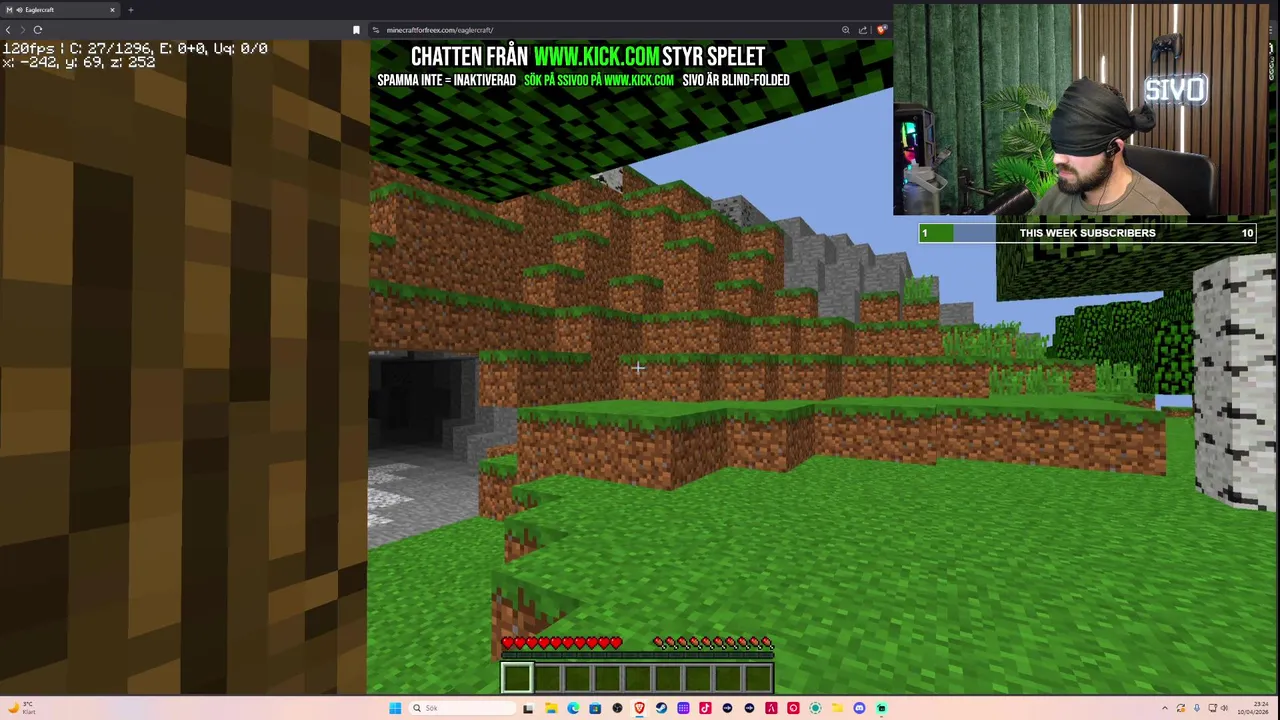Open the weather widget on taskbar
The height and width of the screenshot is (720, 1280).
click(x=20, y=708)
